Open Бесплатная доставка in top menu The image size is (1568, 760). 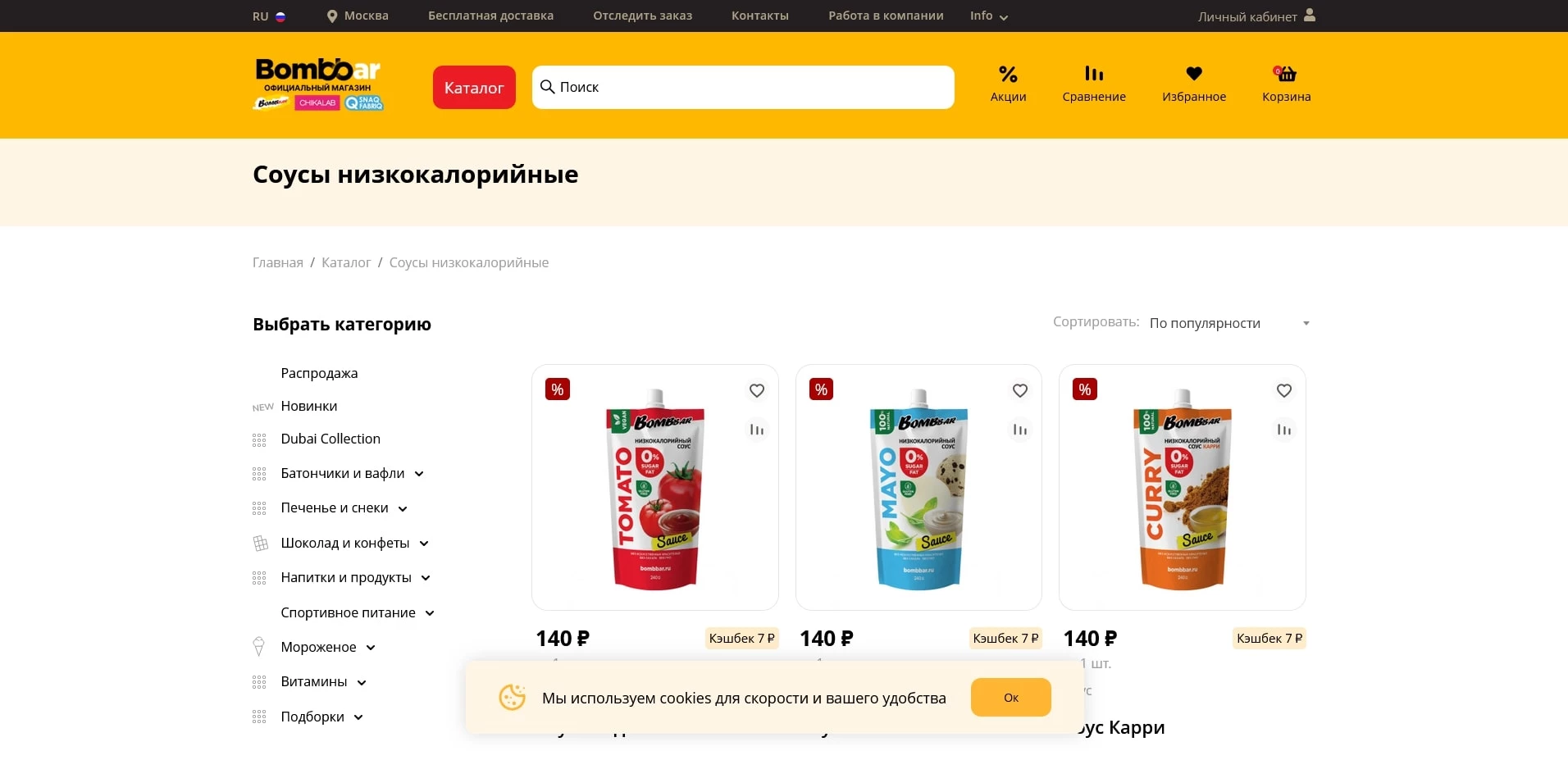[490, 16]
